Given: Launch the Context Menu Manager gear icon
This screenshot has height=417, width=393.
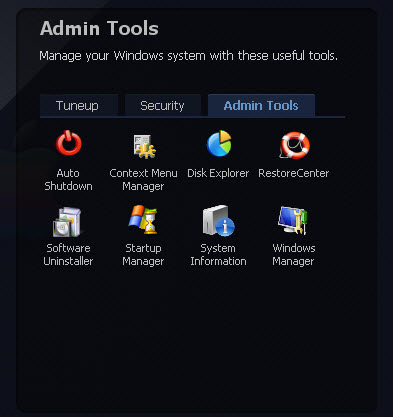Looking at the screenshot, I should coord(144,146).
